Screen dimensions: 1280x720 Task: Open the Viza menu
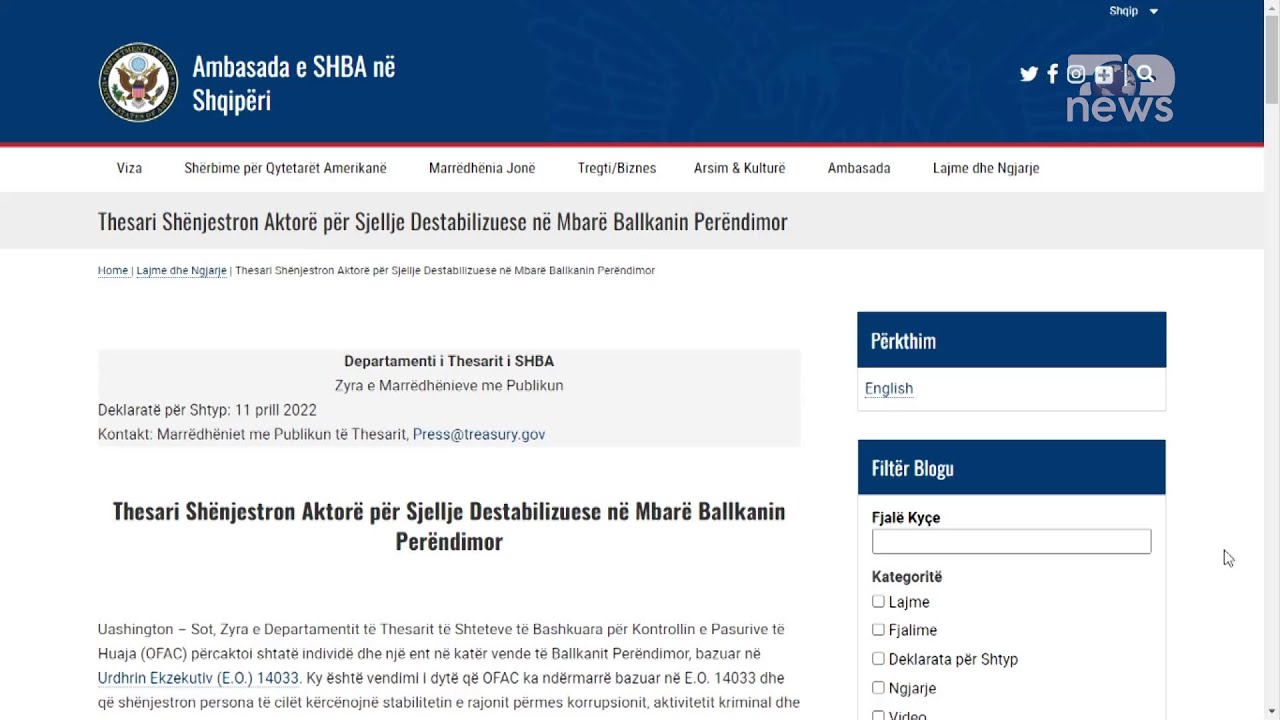coord(129,168)
